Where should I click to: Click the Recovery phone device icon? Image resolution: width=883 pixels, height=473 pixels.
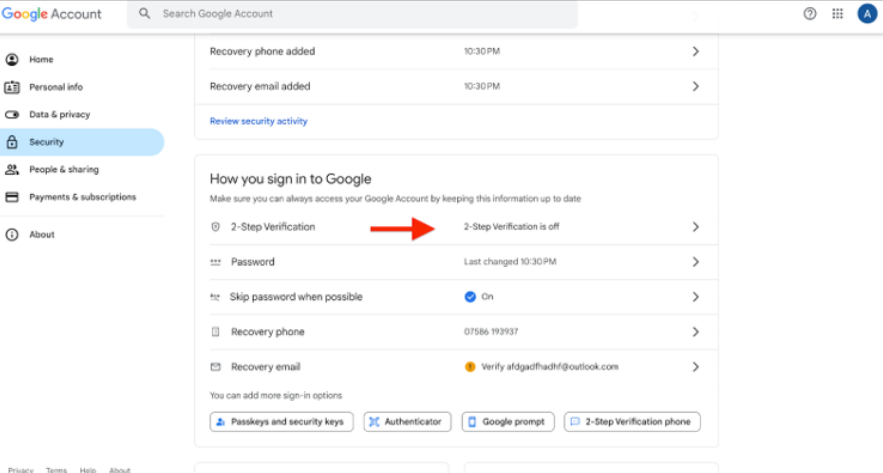click(x=215, y=332)
